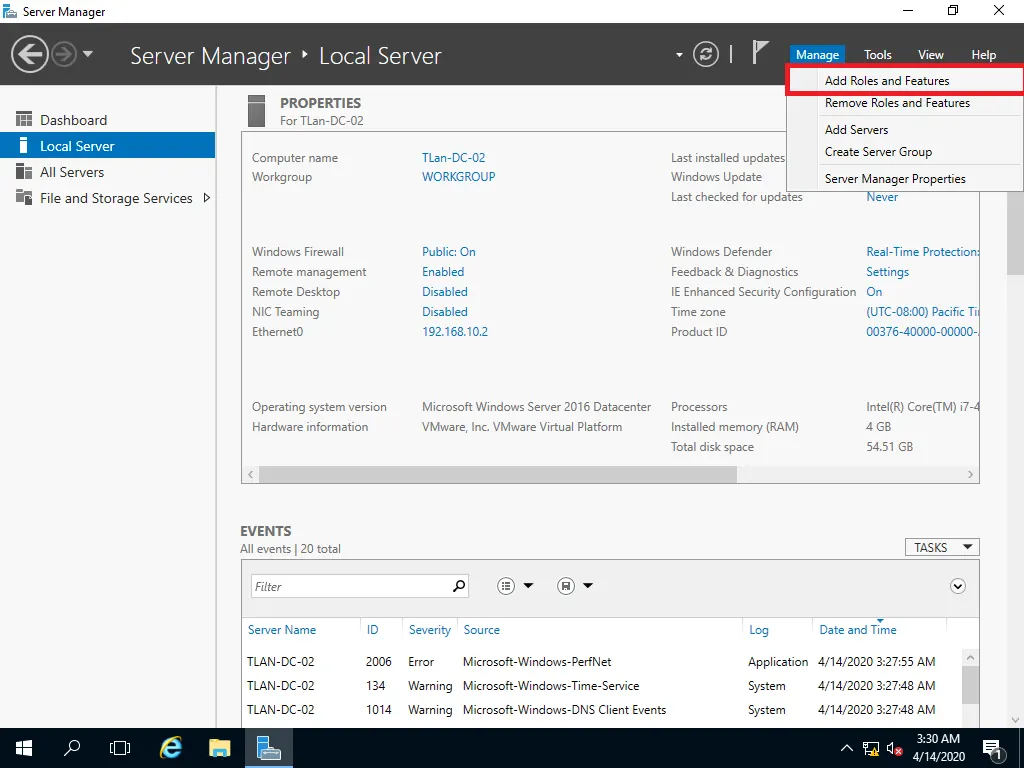Click the events Filter input field
Viewport: 1024px width, 768px height.
pyautogui.click(x=351, y=586)
